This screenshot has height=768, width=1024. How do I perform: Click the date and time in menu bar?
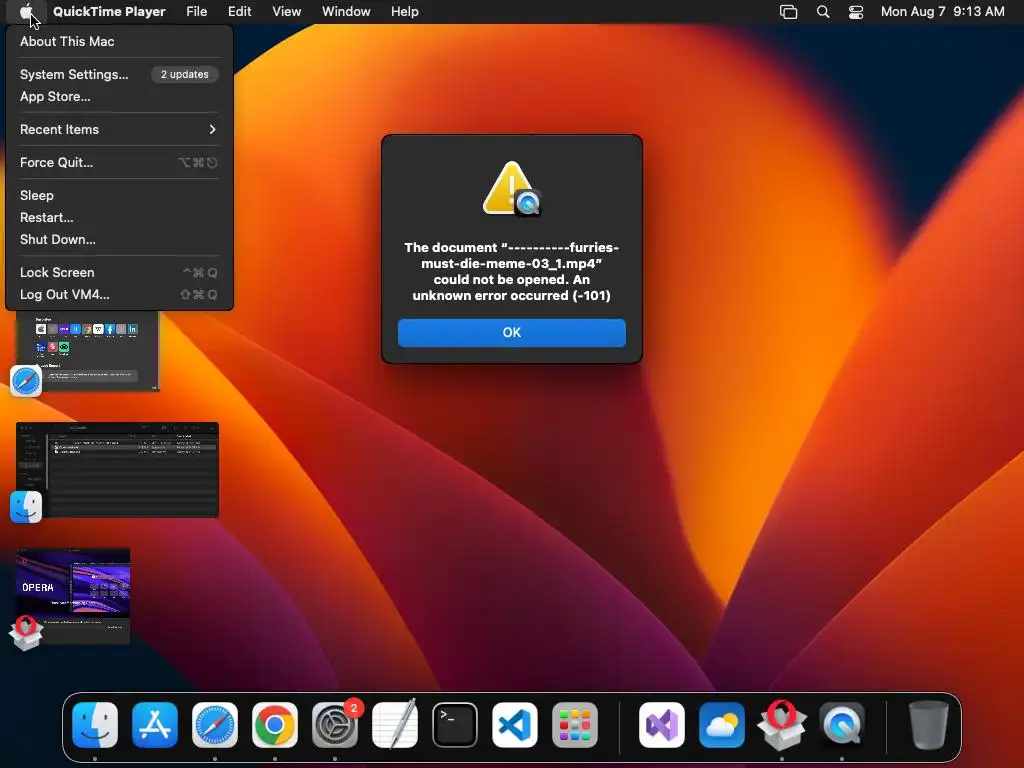[x=942, y=11]
